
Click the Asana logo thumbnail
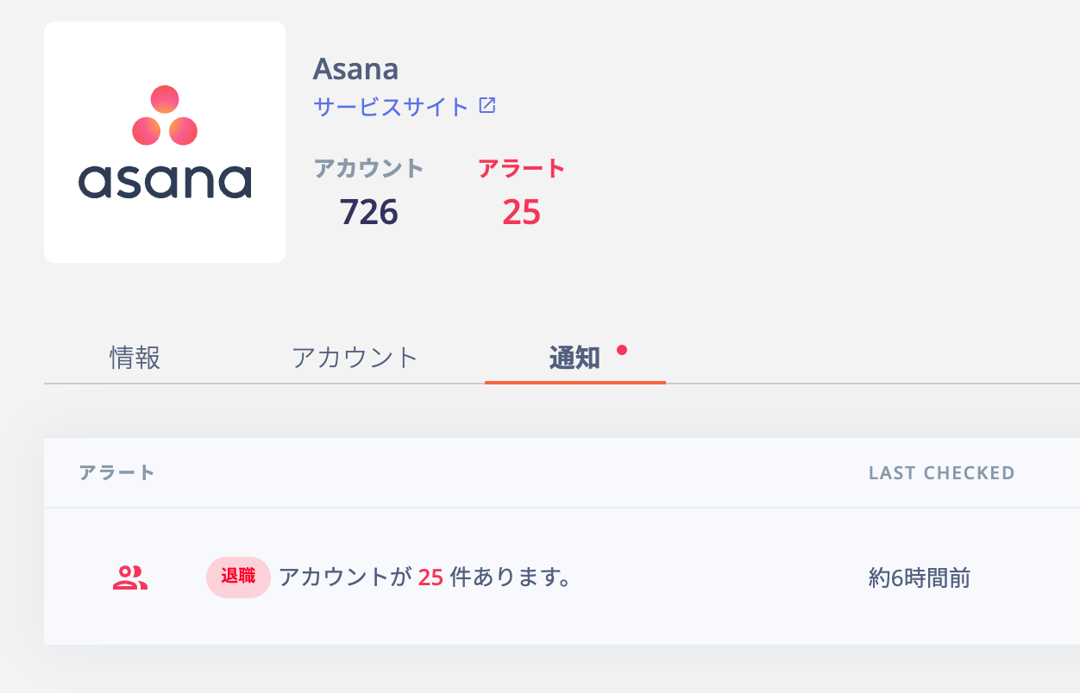pyautogui.click(x=165, y=142)
